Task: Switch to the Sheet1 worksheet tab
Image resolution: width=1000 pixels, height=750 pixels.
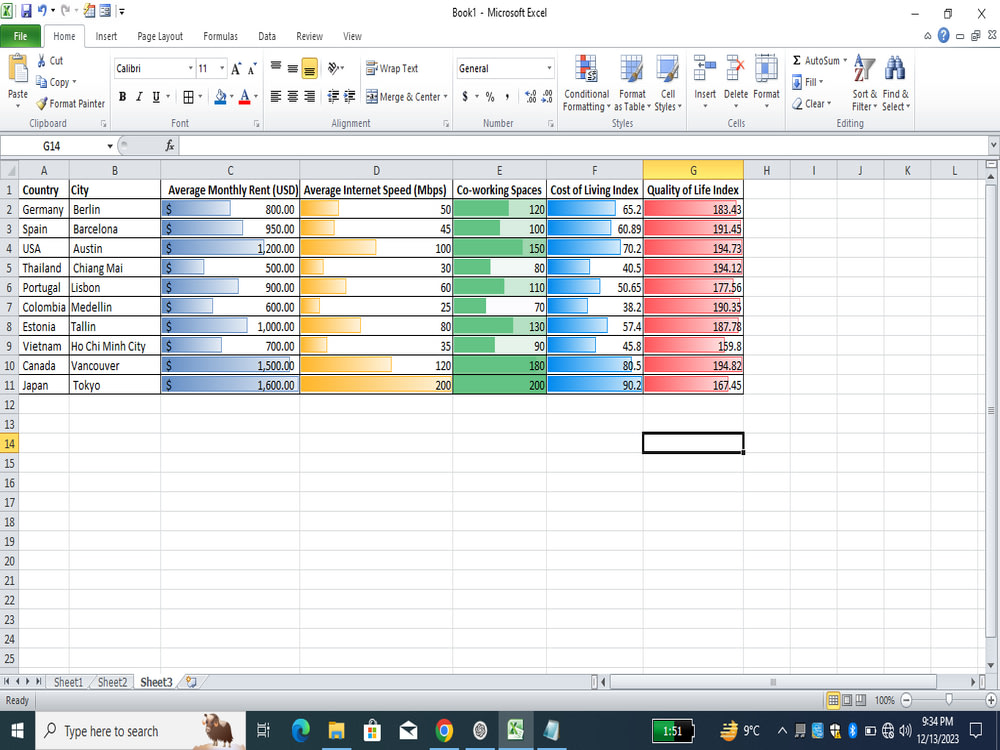Action: (68, 682)
